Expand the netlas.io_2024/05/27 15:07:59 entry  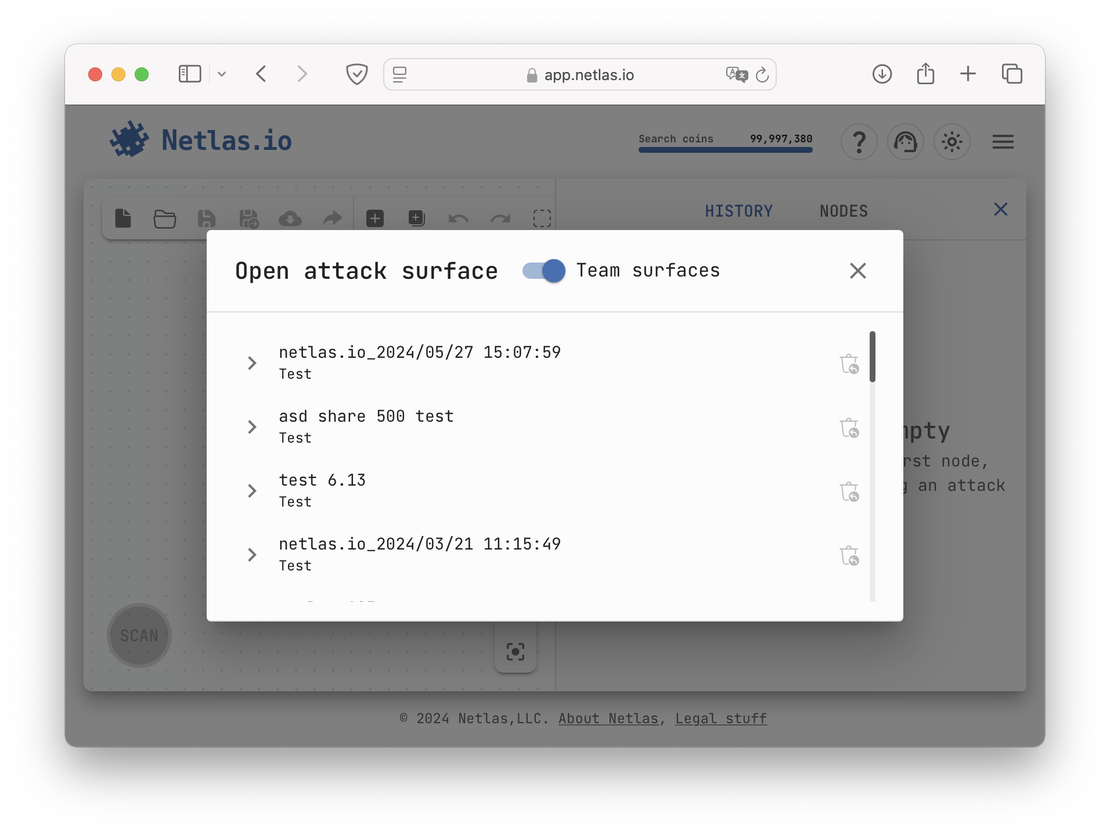252,363
